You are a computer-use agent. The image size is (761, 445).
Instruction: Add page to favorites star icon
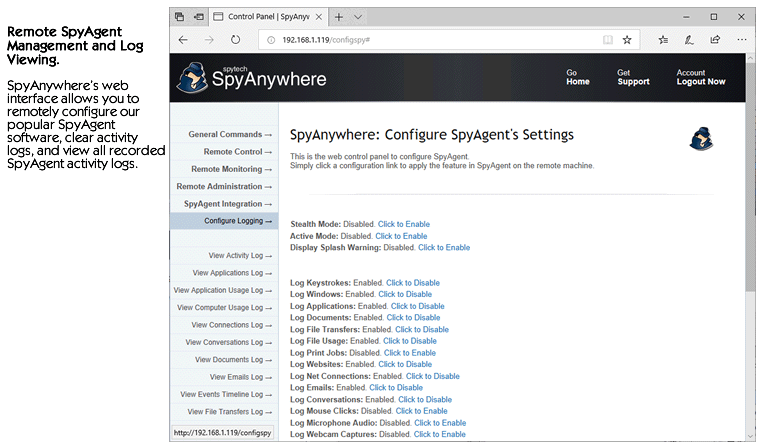627,40
